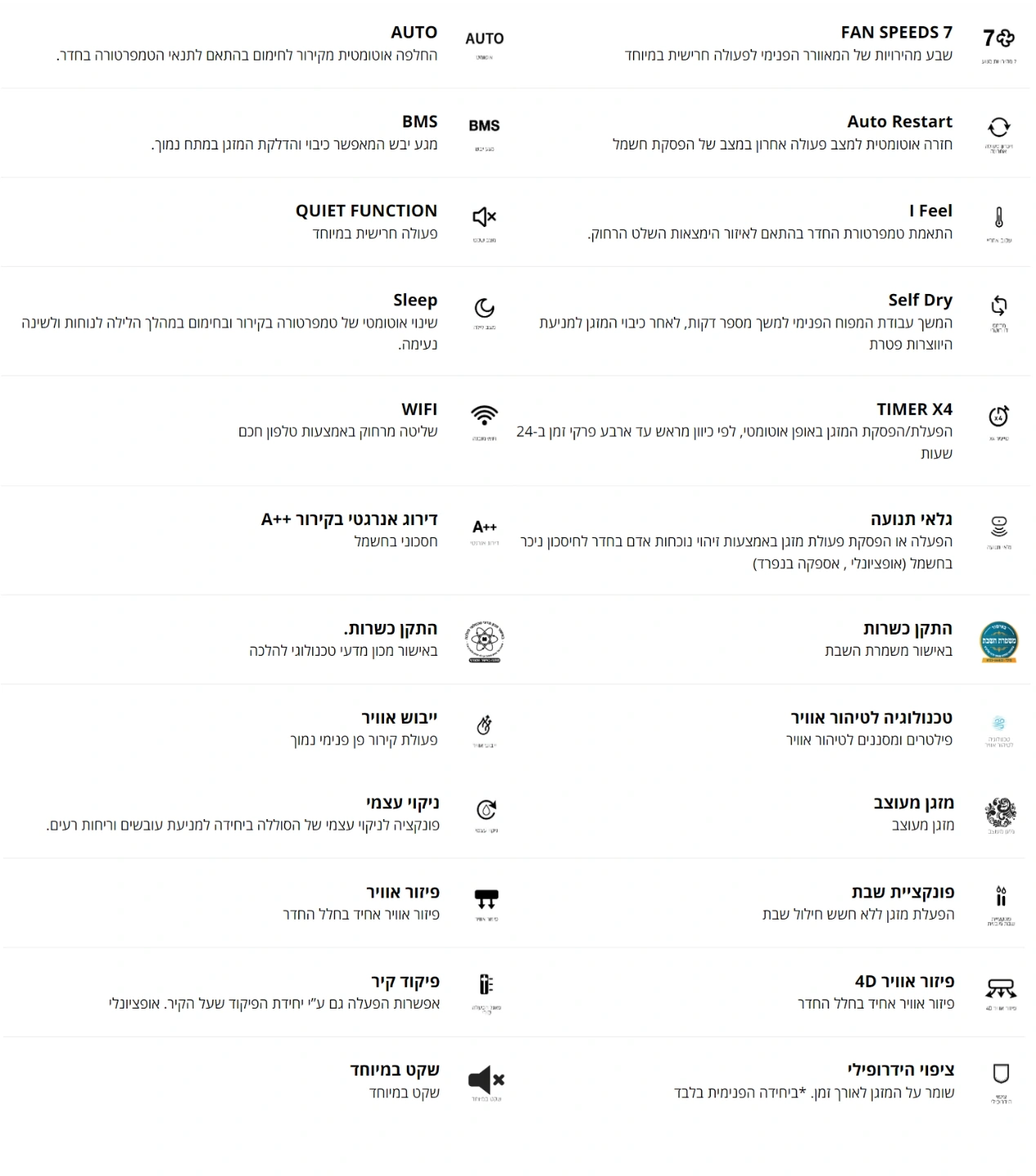Click the Sleep moon icon

pyautogui.click(x=485, y=308)
